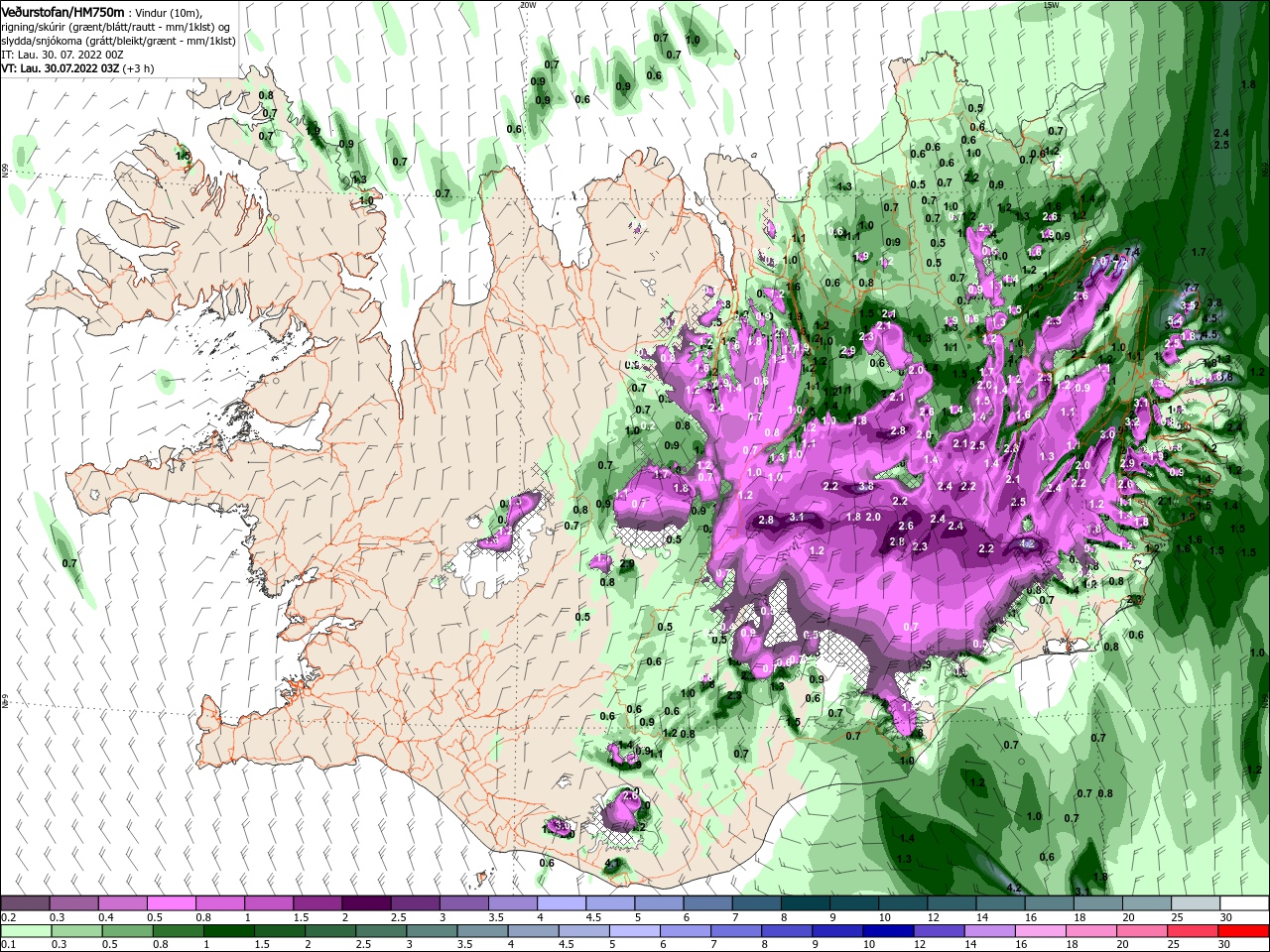Click the 'IT: Lau. 30. 07. 2022 00Z' line
Screen dimensions: 1270x952
tap(62, 55)
